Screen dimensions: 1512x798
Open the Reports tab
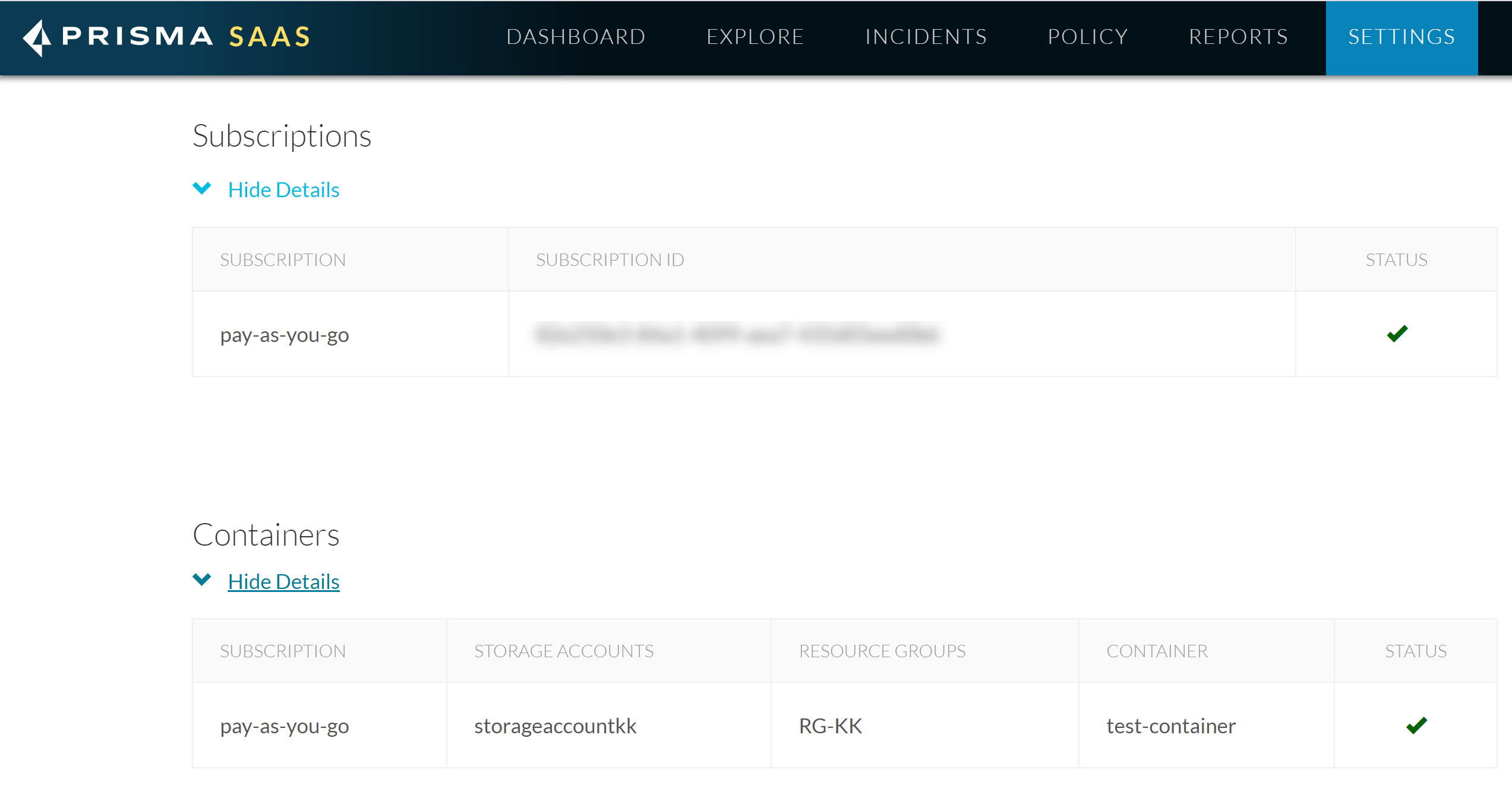coord(1238,37)
